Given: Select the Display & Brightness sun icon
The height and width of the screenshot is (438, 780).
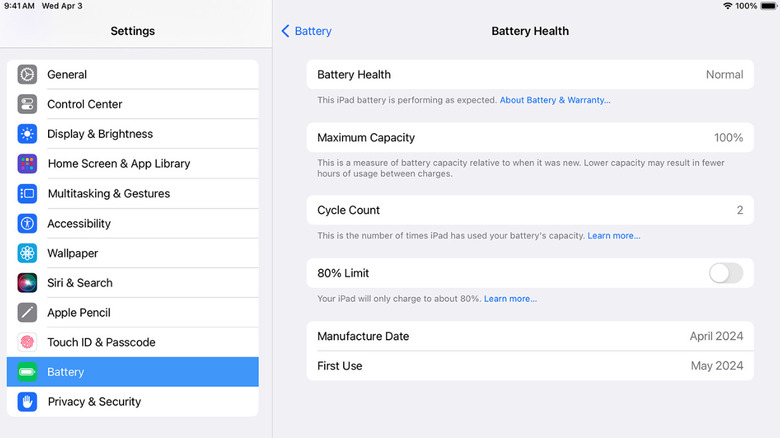Looking at the screenshot, I should tap(27, 134).
